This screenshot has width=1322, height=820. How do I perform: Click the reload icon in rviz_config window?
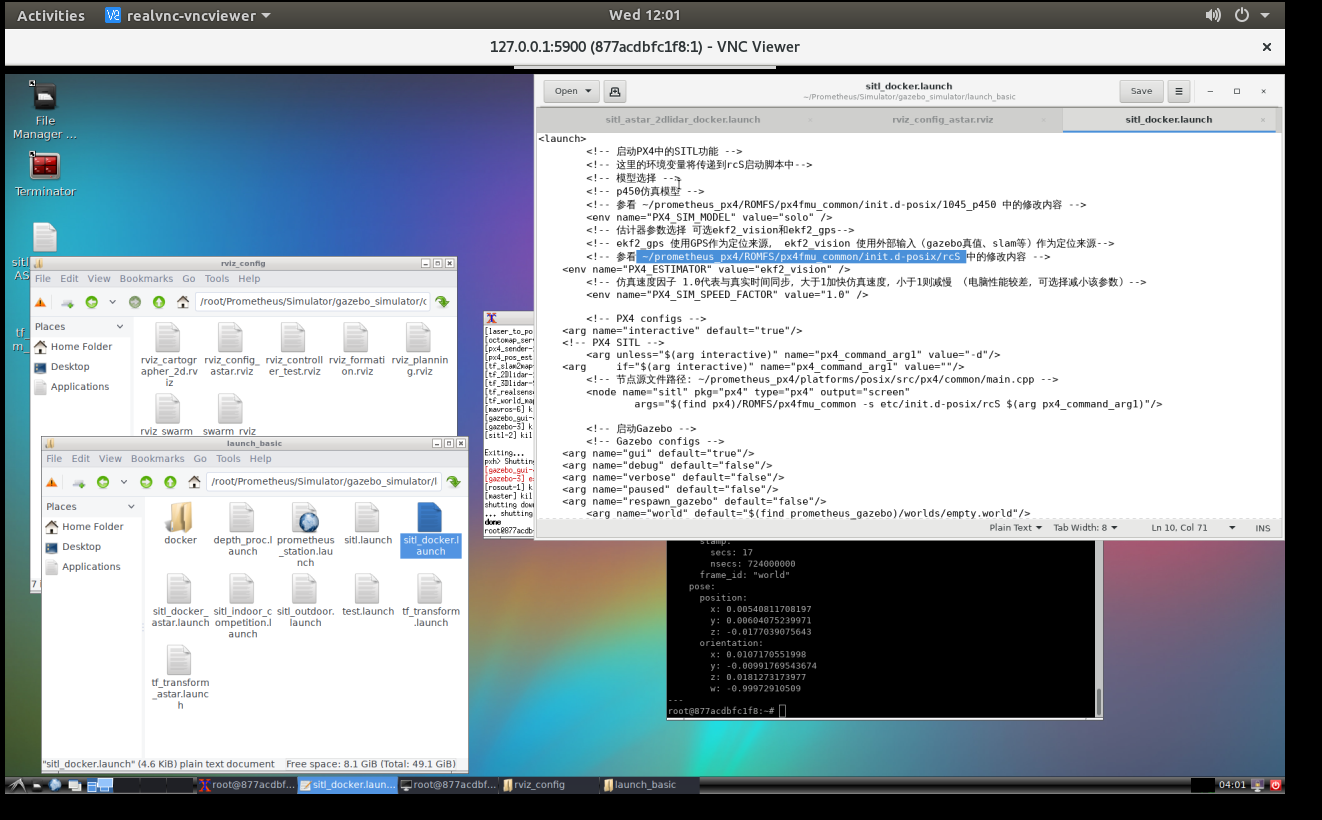click(443, 301)
